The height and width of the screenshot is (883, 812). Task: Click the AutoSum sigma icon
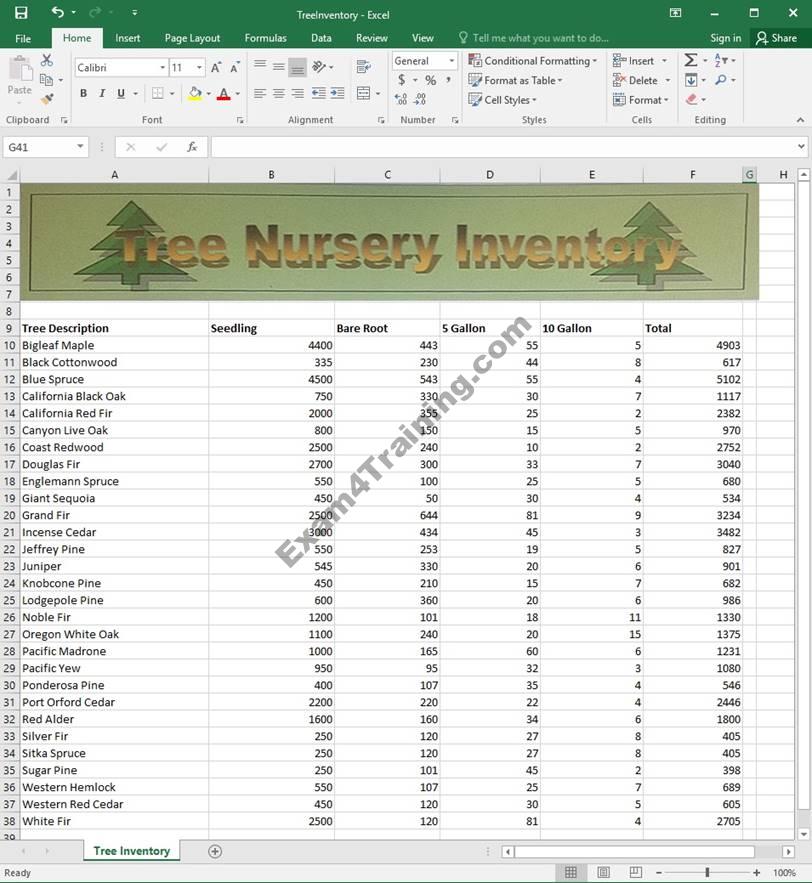(x=691, y=61)
